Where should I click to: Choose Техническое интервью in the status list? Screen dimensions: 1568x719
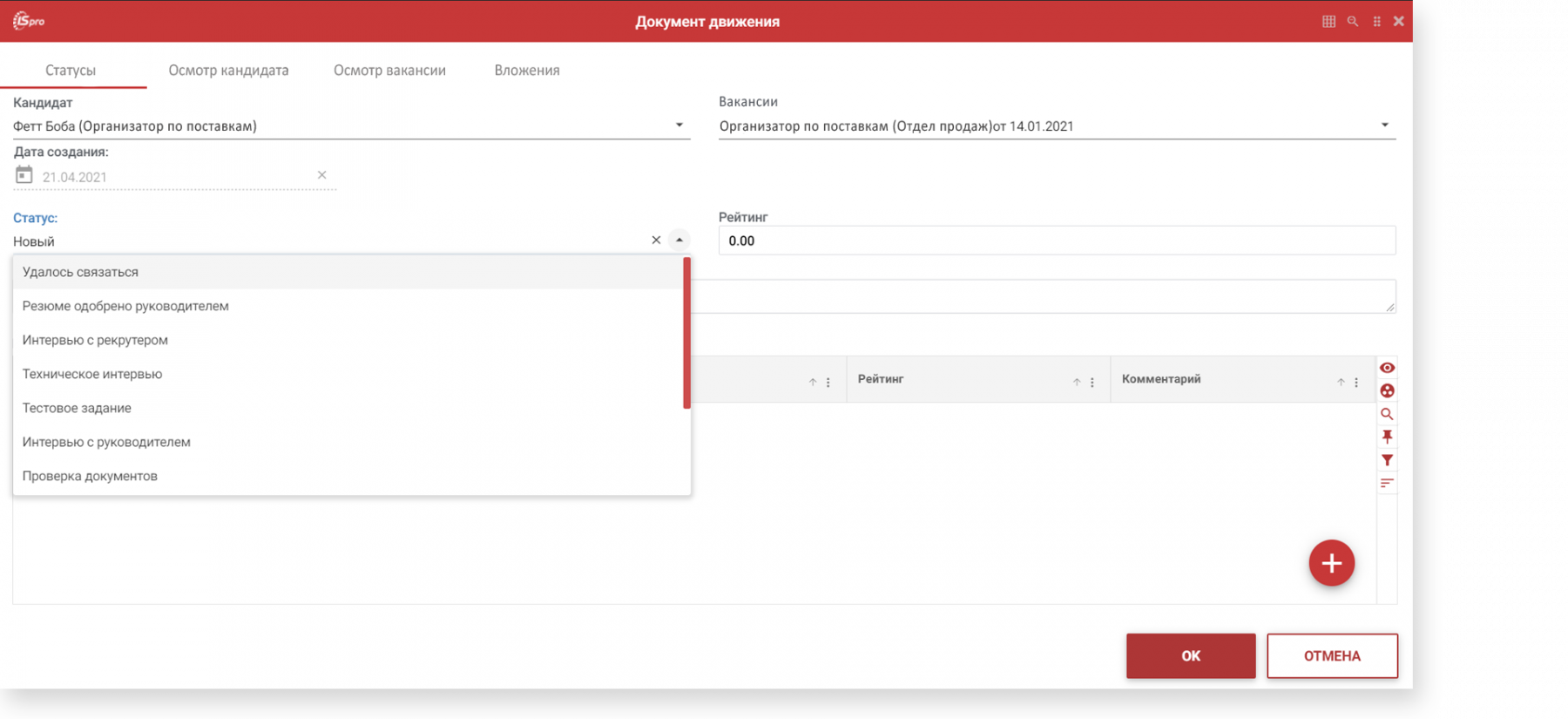click(348, 374)
